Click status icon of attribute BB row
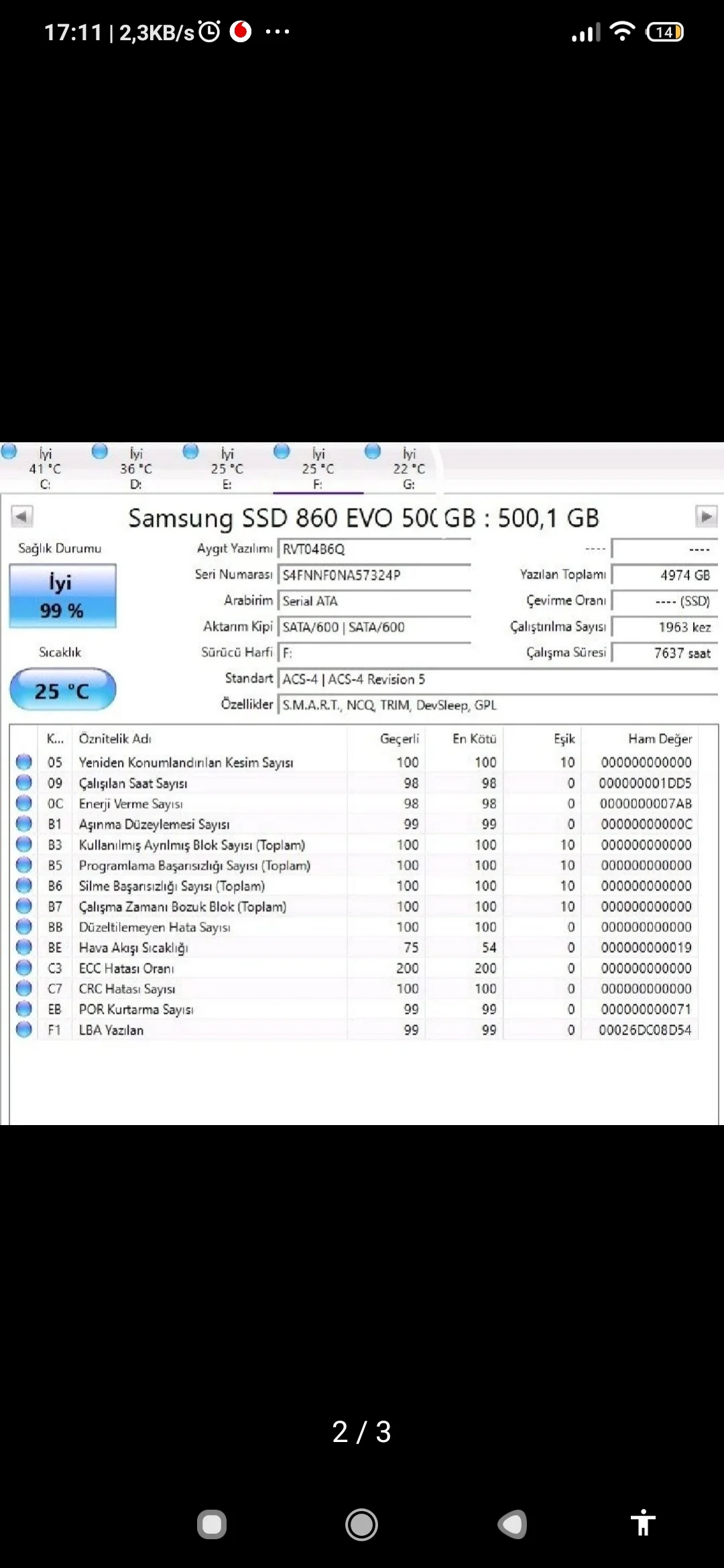This screenshot has width=724, height=1568. [24, 927]
